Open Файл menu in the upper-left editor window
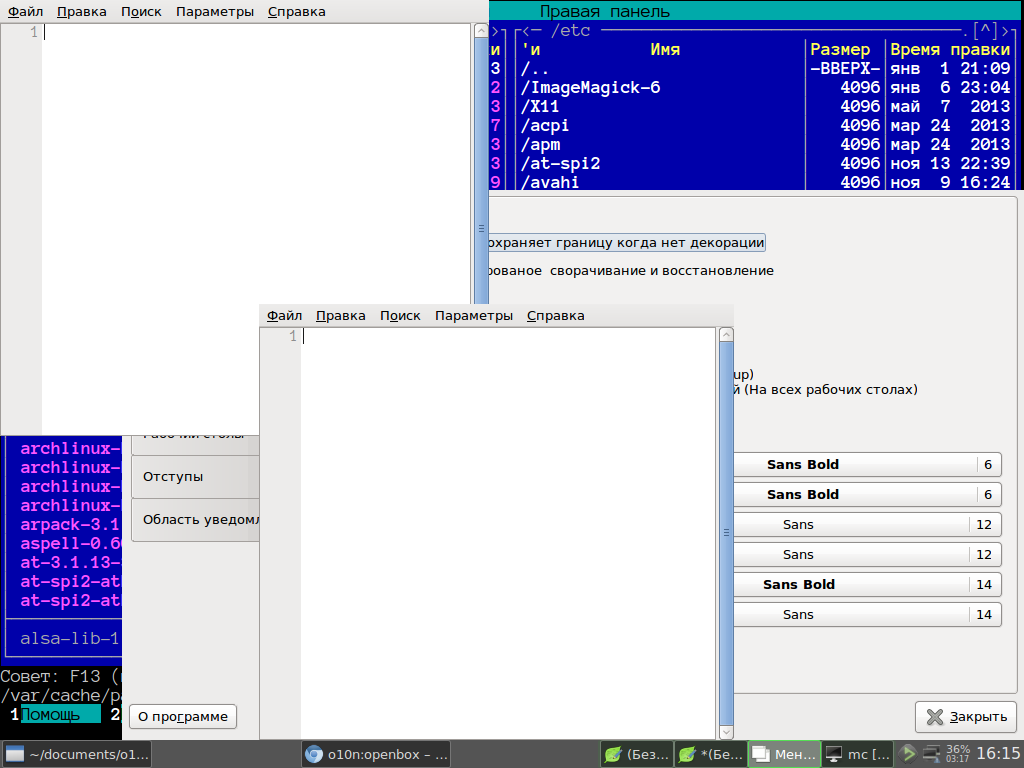Image resolution: width=1024 pixels, height=768 pixels. pos(25,12)
